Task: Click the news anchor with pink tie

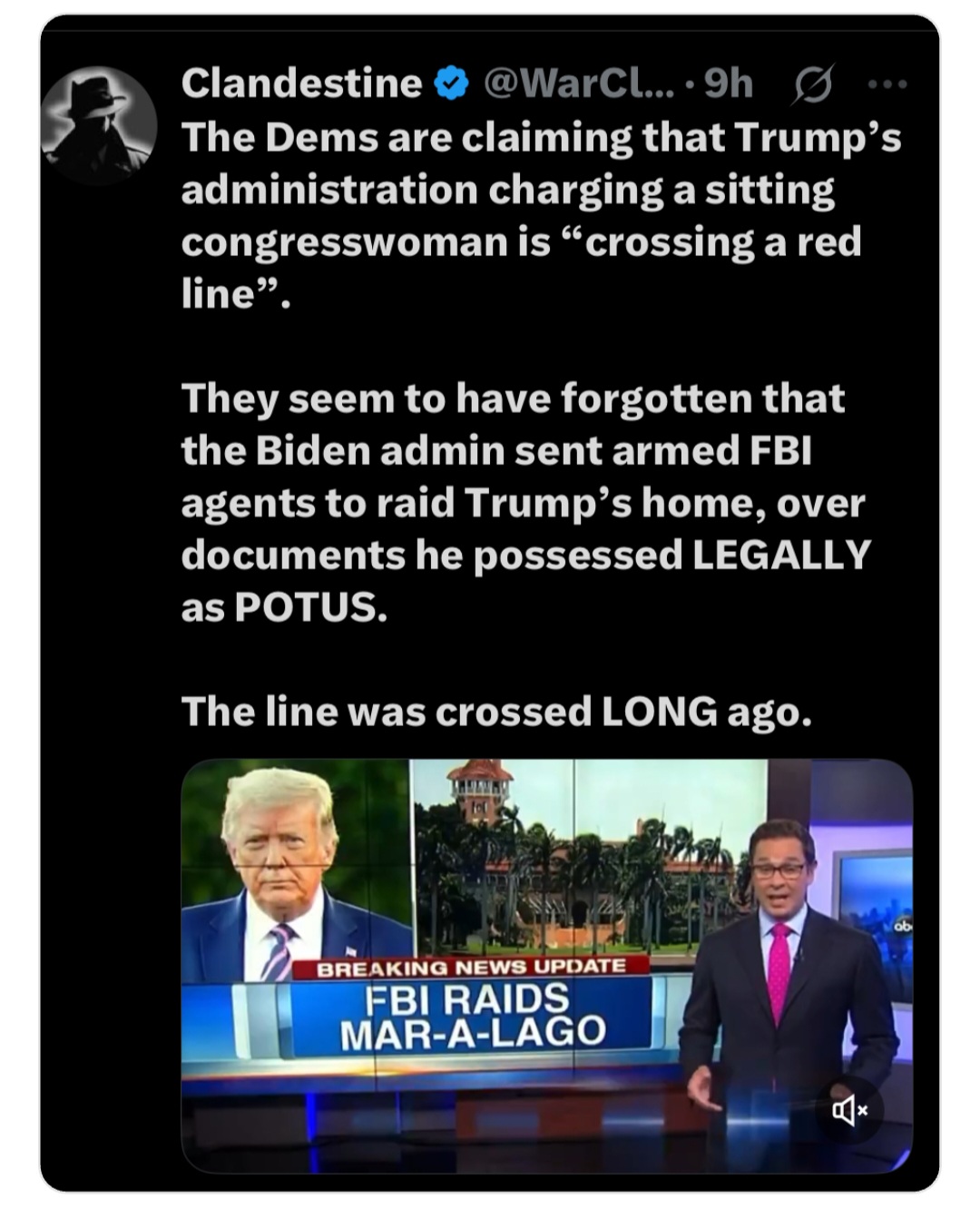Action: (779, 971)
